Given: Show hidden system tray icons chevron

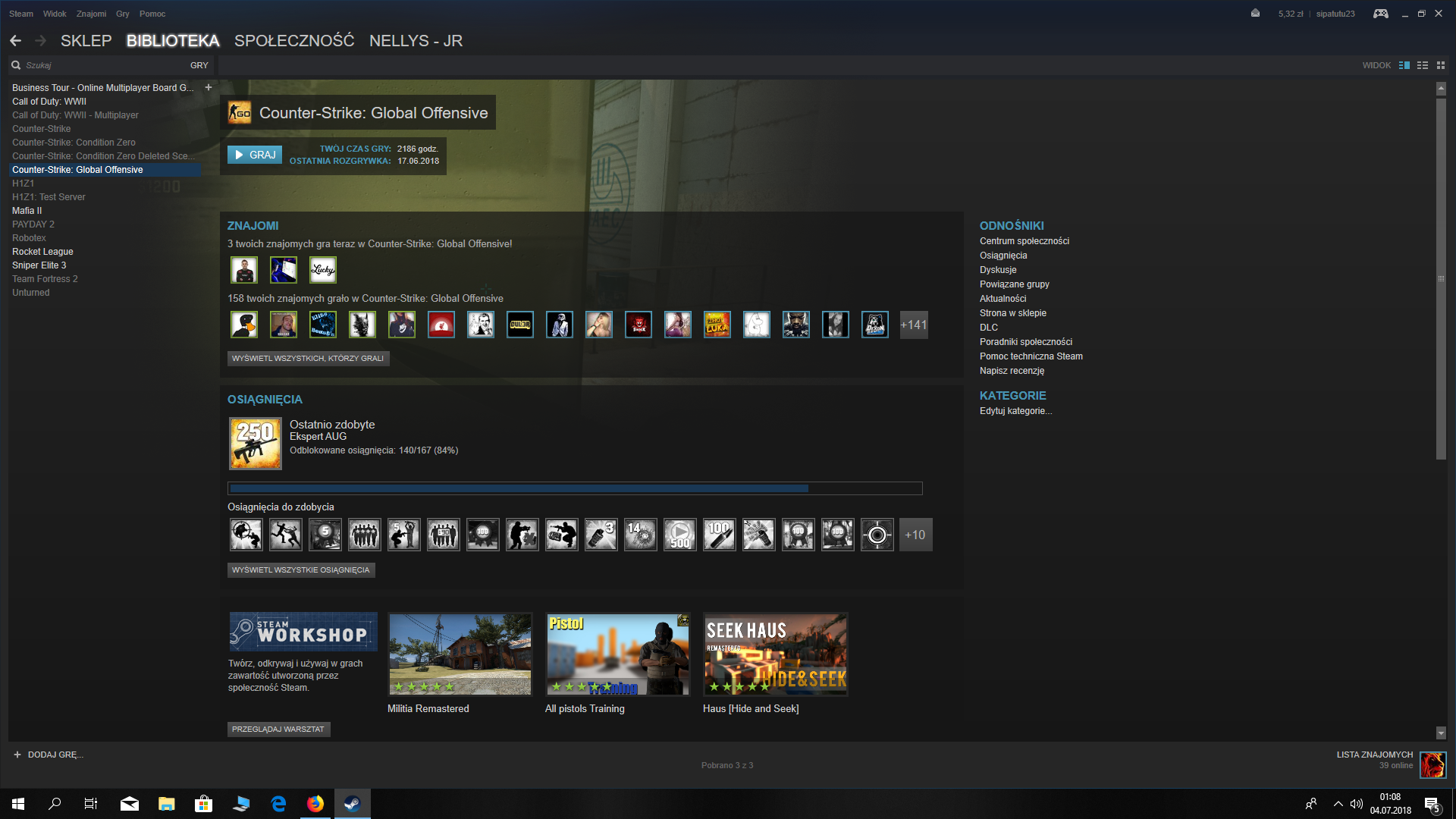Looking at the screenshot, I should coord(1338,804).
